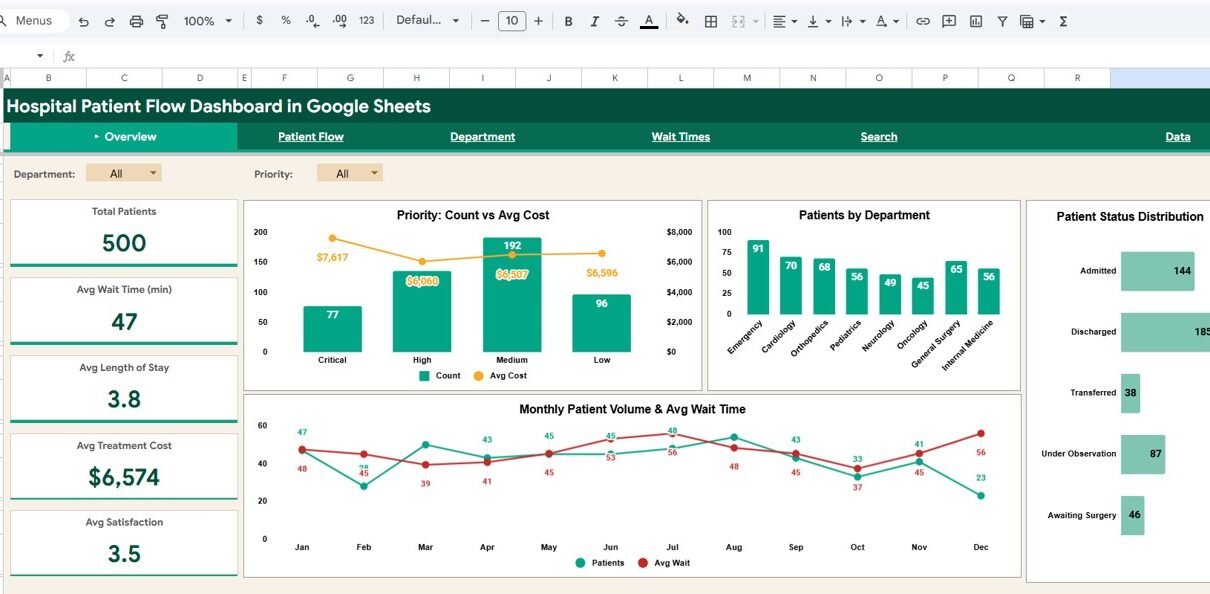The width and height of the screenshot is (1210, 594).
Task: Toggle italic formatting
Action: (x=595, y=21)
